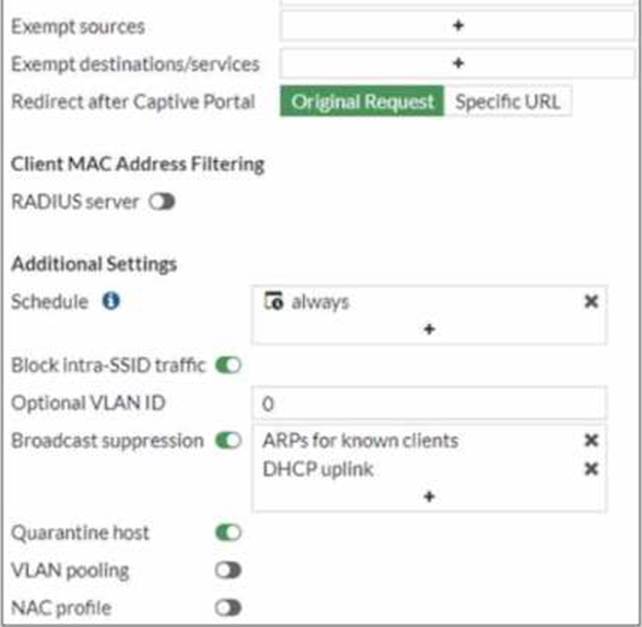This screenshot has height=627, width=642.
Task: Turn off Broadcast suppression
Action: pos(228,440)
